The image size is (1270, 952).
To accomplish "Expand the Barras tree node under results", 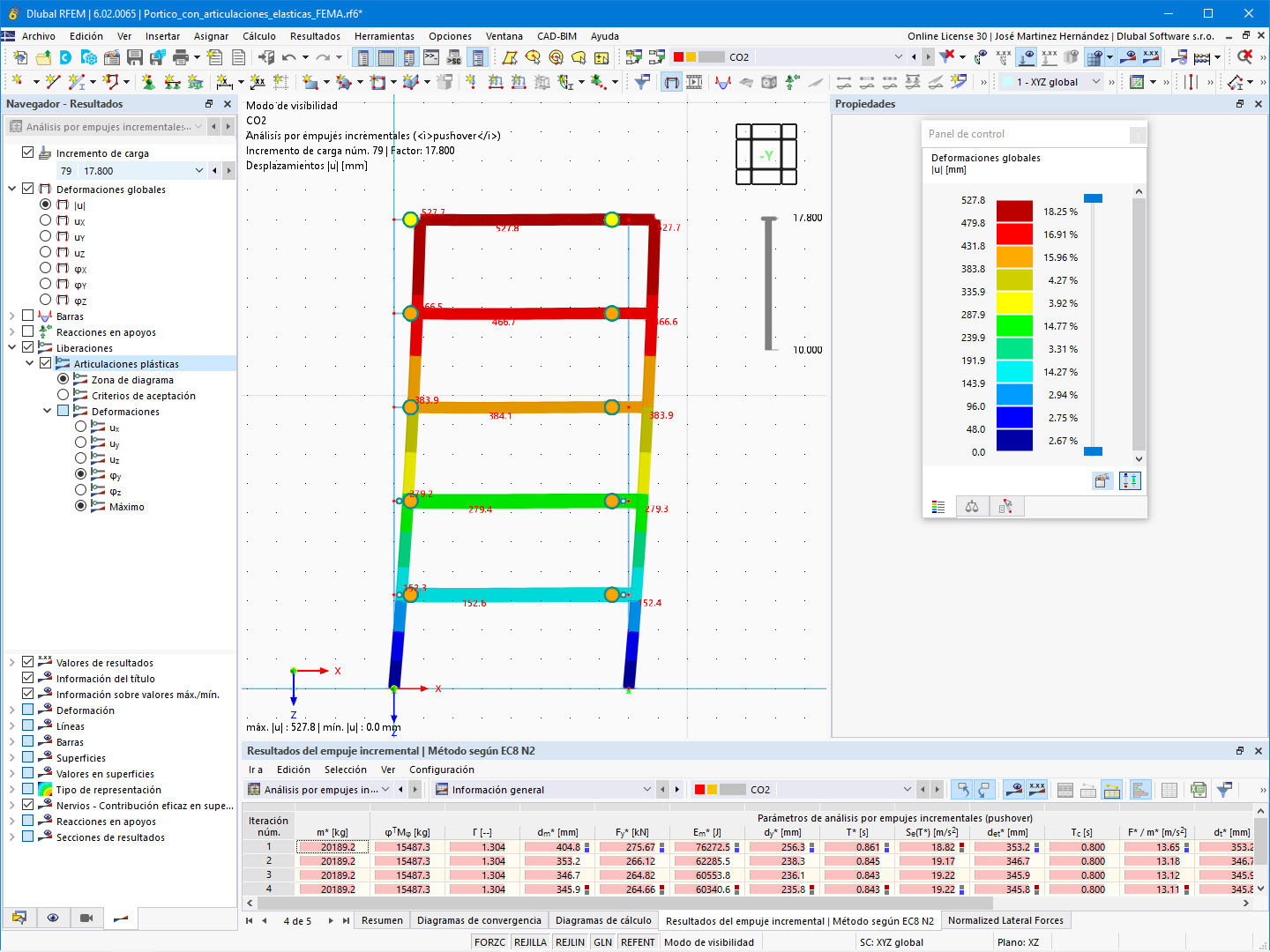I will [12, 316].
